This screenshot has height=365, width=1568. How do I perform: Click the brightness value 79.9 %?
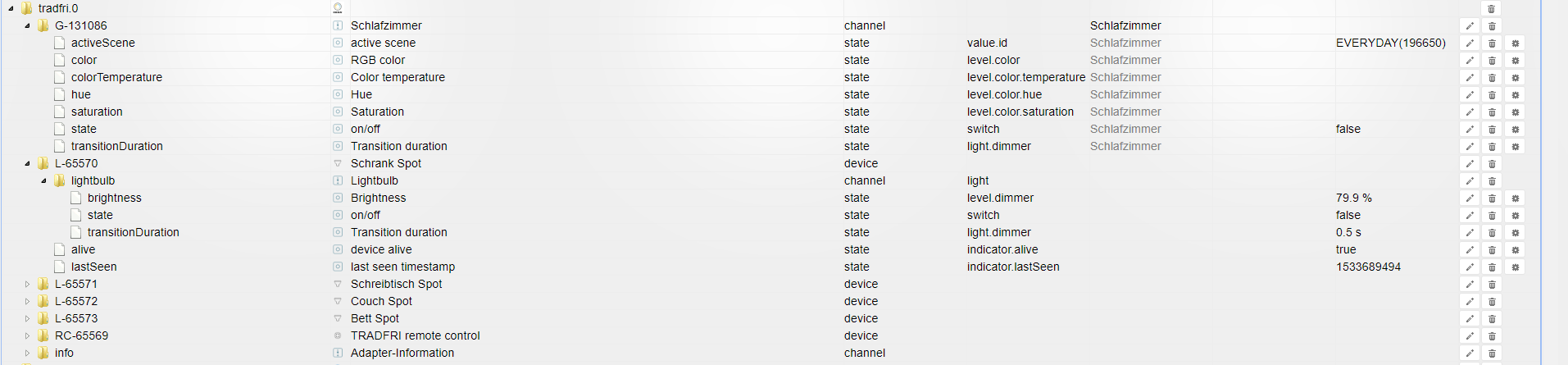tap(1353, 198)
